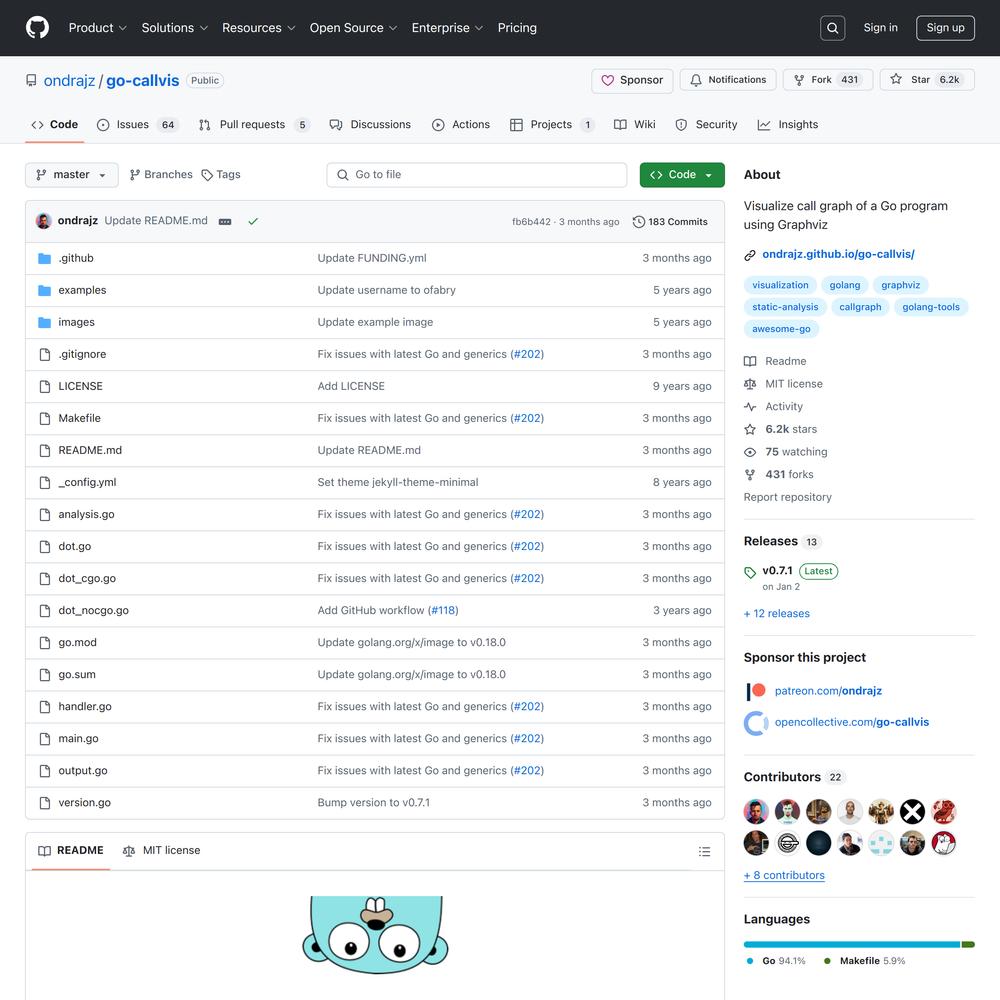The image size is (1000, 1000).
Task: Expand the Enterprise menu
Action: click(447, 28)
